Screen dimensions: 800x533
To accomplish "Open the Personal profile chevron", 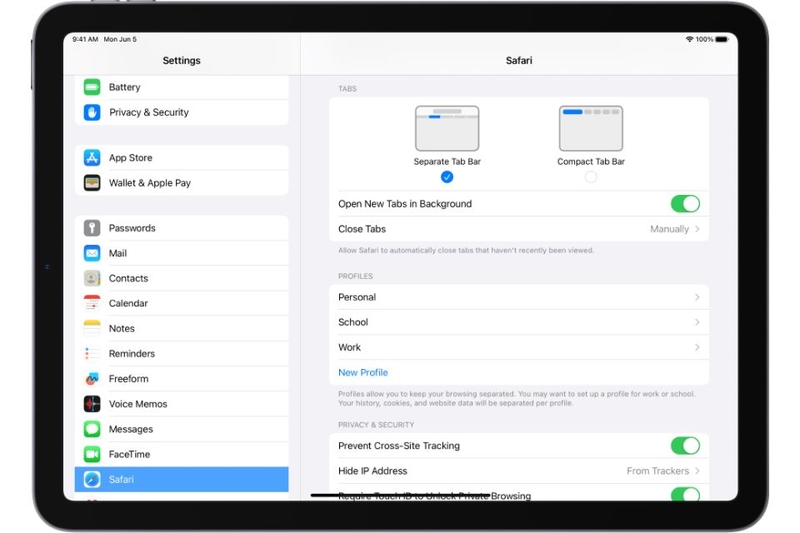I will point(697,297).
